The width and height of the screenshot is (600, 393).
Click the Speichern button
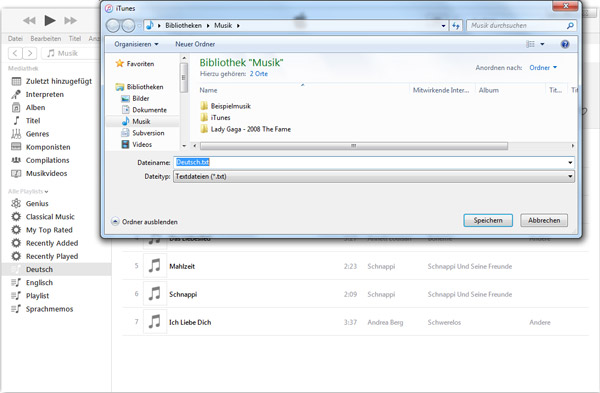pos(488,220)
